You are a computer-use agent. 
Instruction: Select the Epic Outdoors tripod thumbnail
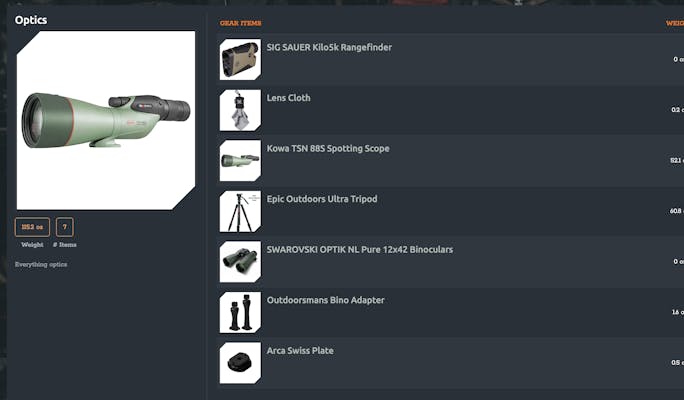[240, 211]
